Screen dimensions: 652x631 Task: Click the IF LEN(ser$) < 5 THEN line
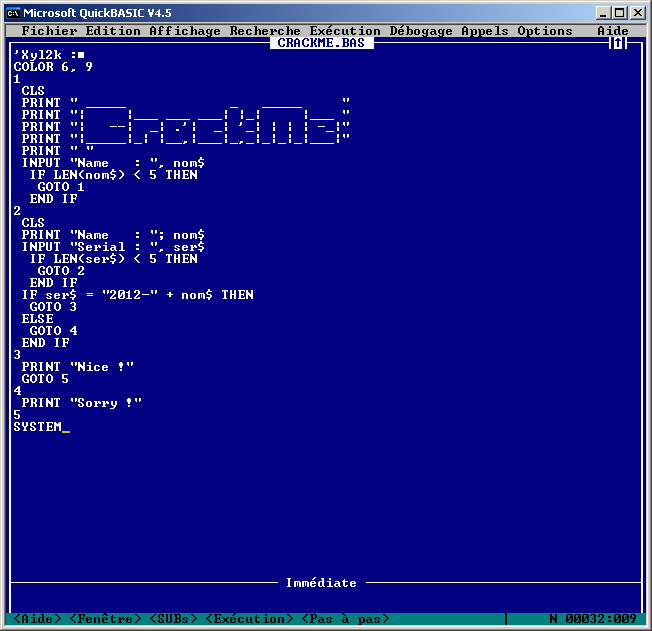coord(113,259)
